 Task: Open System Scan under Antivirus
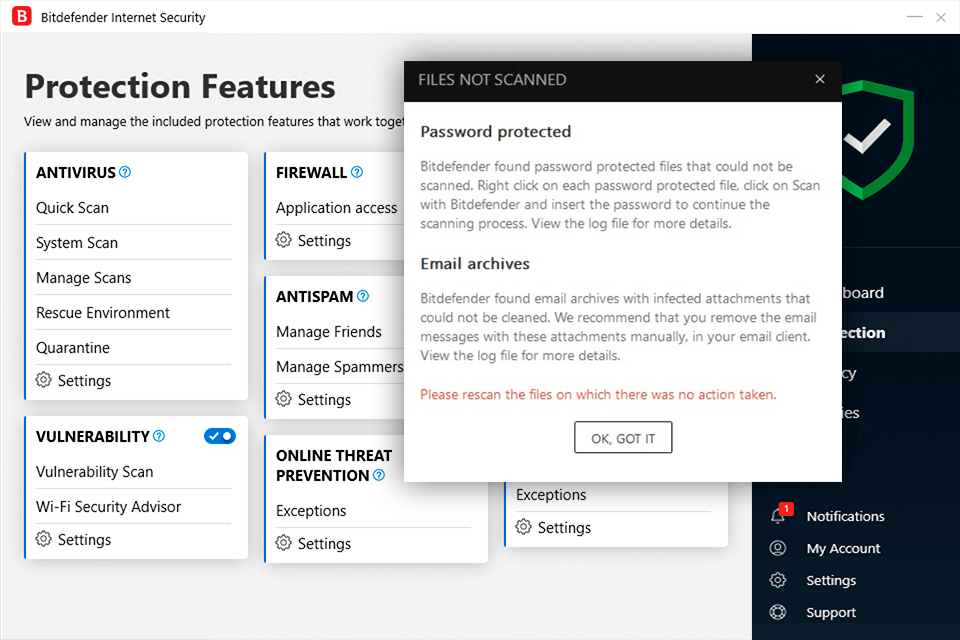(x=77, y=243)
